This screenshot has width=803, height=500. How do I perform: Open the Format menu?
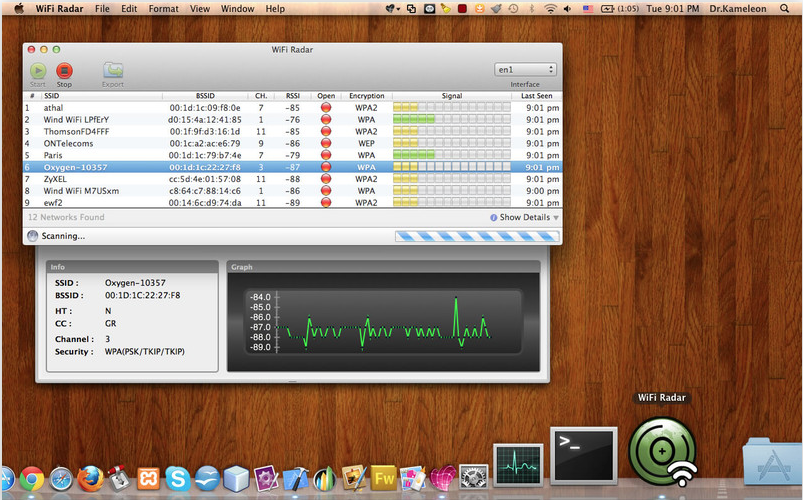pos(163,9)
